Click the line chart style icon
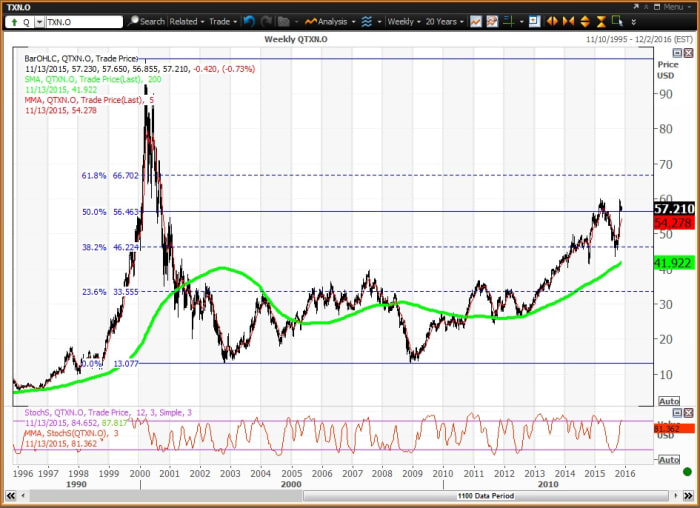The image size is (700, 508). (x=477, y=21)
